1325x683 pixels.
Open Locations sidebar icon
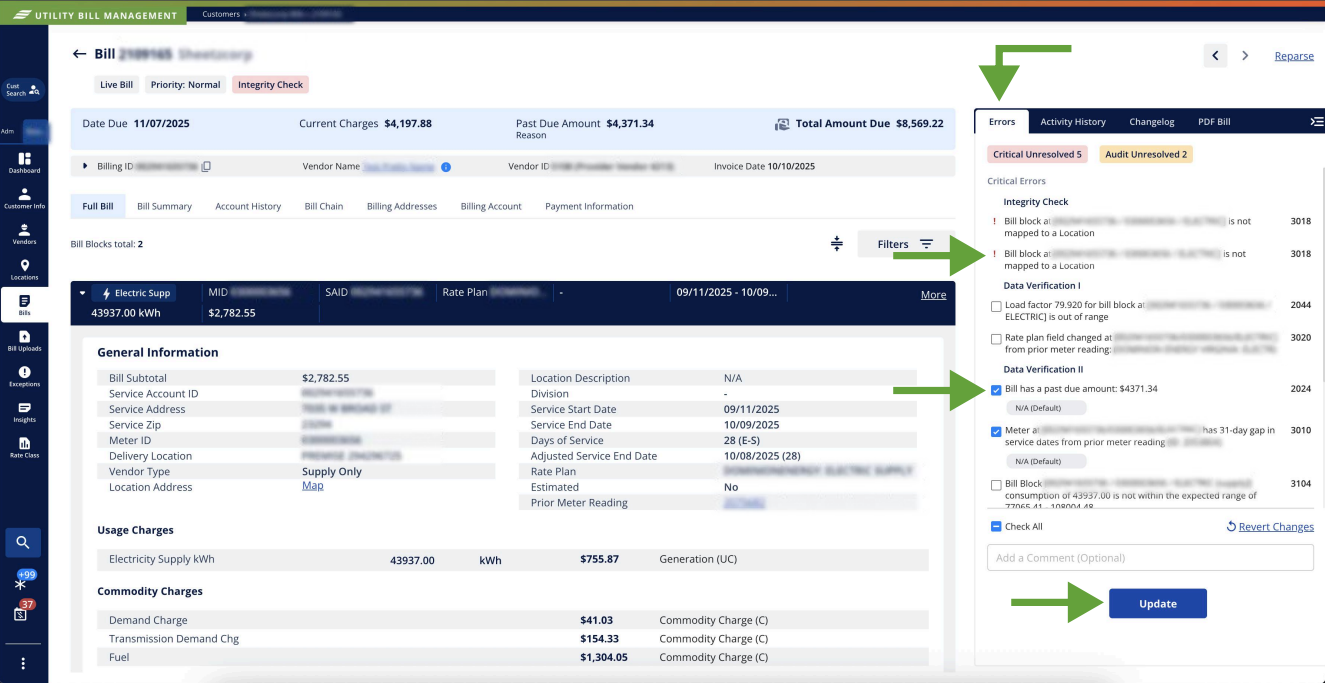tap(24, 270)
